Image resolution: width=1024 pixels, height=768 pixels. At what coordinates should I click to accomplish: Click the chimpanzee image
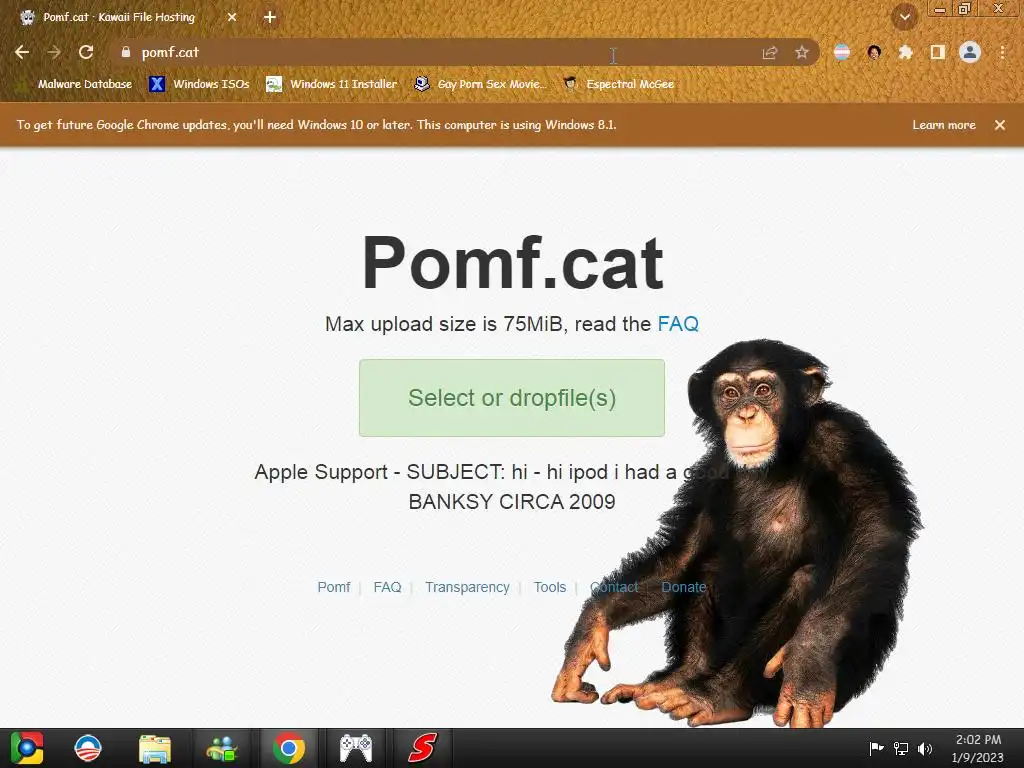coord(738,532)
